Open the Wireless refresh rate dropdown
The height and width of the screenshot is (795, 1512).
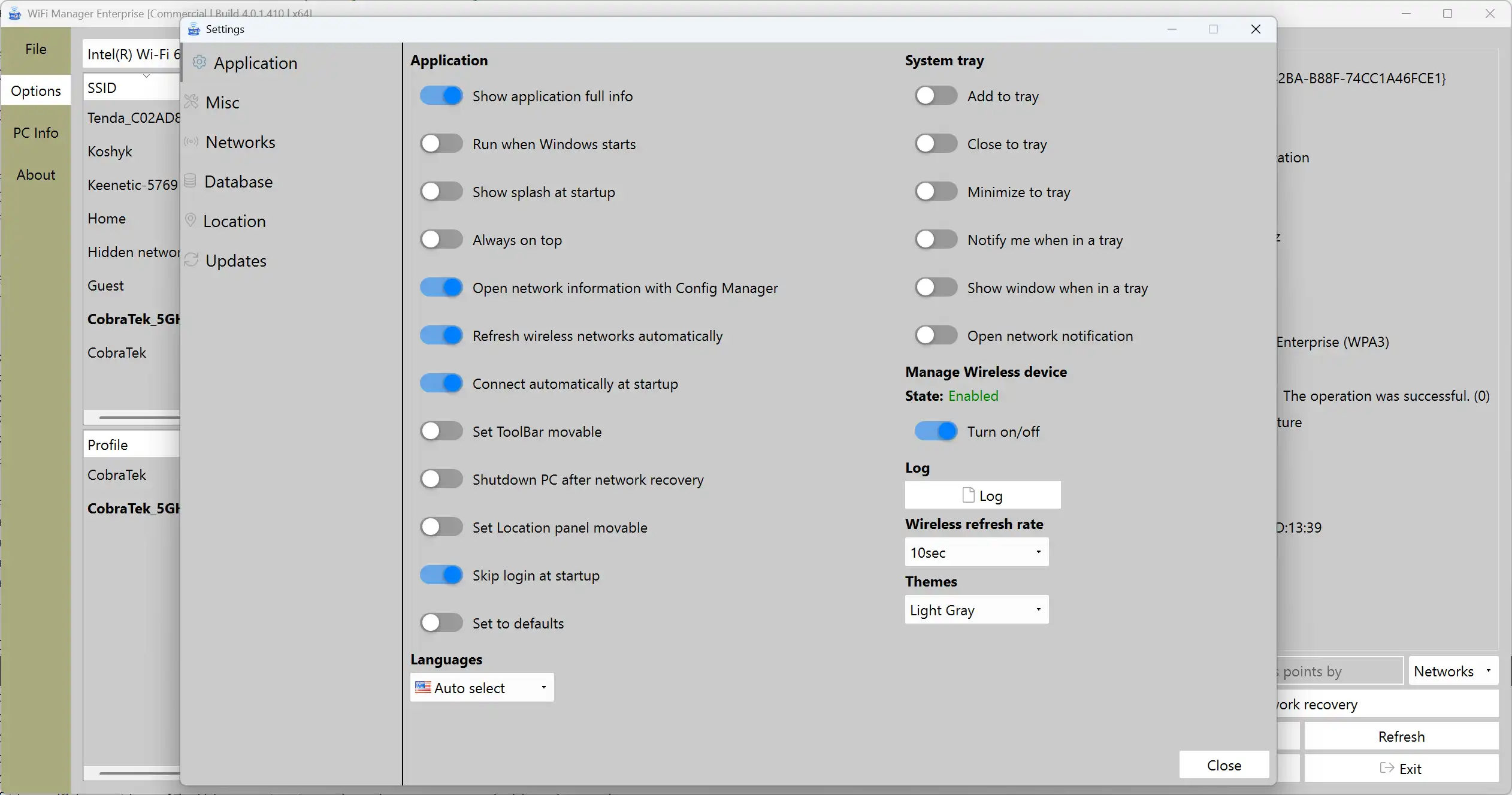click(976, 552)
